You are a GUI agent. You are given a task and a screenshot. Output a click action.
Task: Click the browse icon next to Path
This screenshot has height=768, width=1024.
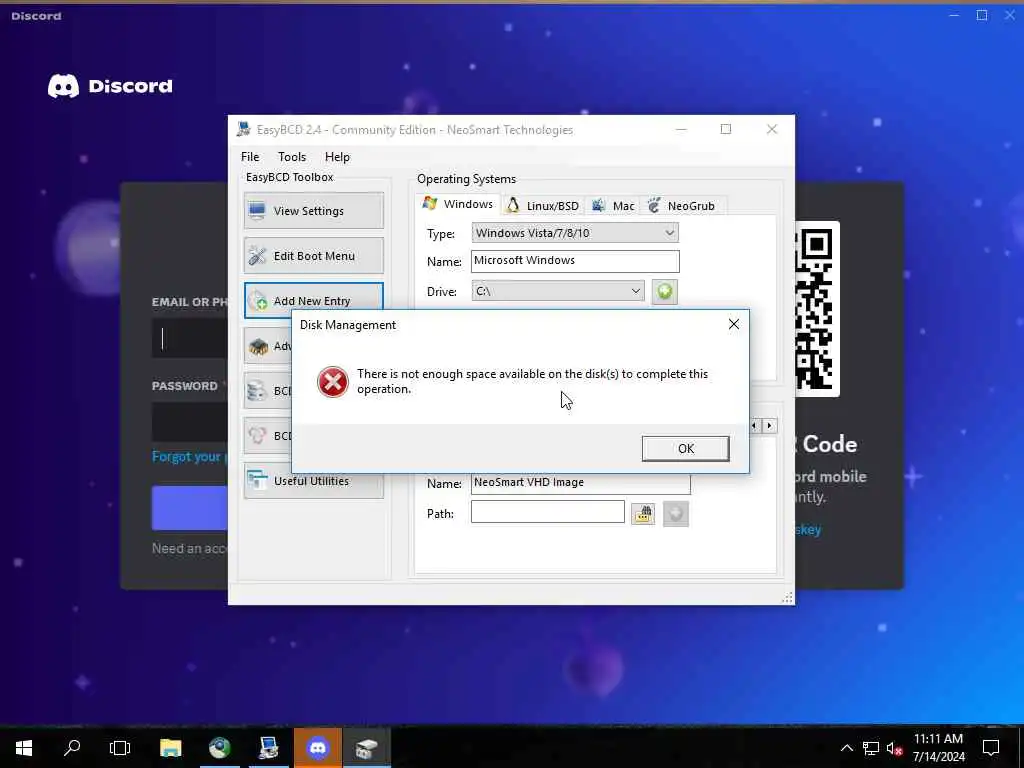click(643, 514)
